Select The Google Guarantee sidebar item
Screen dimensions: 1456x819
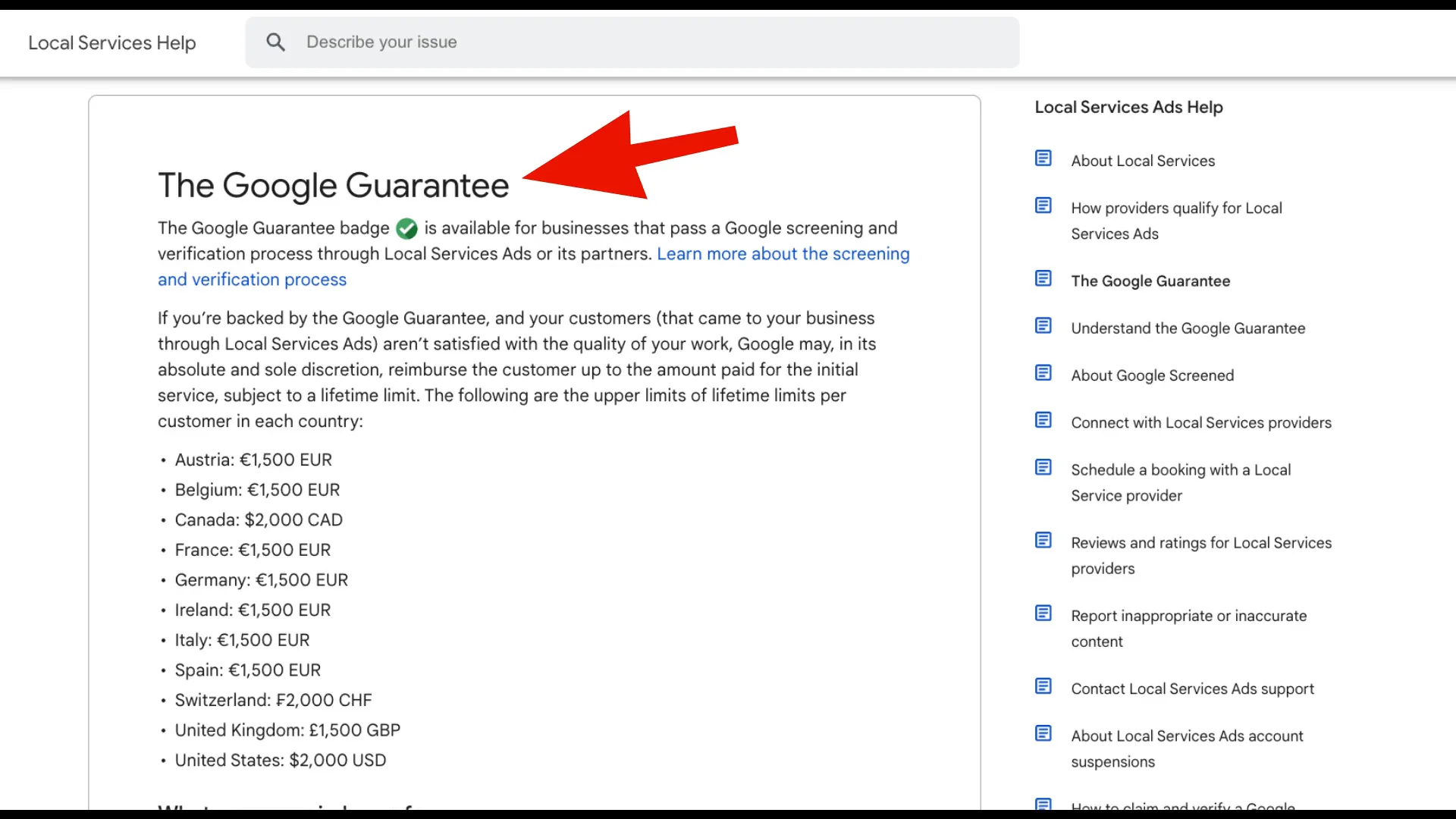pyautogui.click(x=1150, y=281)
